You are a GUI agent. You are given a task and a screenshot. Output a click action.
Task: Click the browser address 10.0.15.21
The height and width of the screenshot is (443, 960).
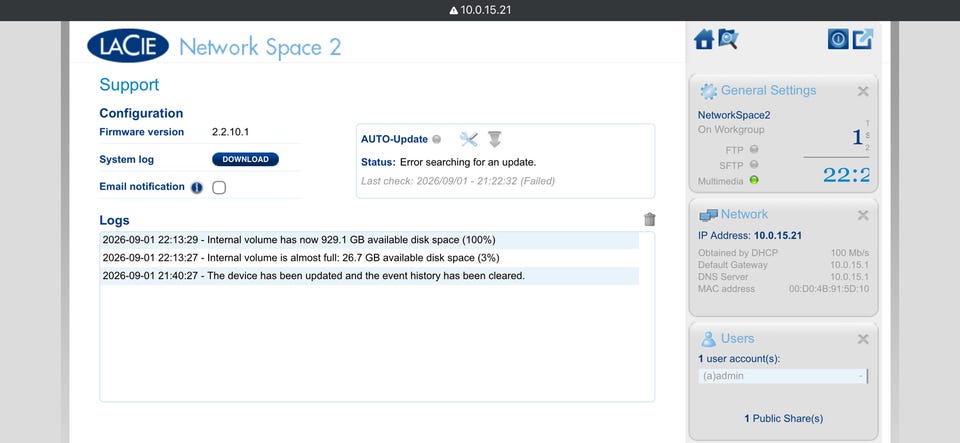(486, 10)
